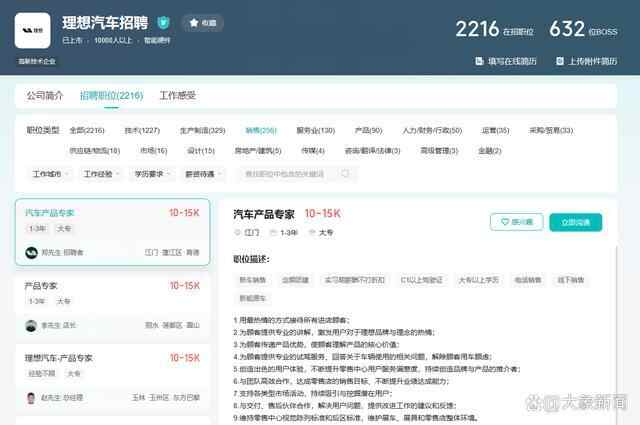Screen dimensions: 640x425
Task: Select the 生产制造(329) job category filter
Action: click(202, 130)
